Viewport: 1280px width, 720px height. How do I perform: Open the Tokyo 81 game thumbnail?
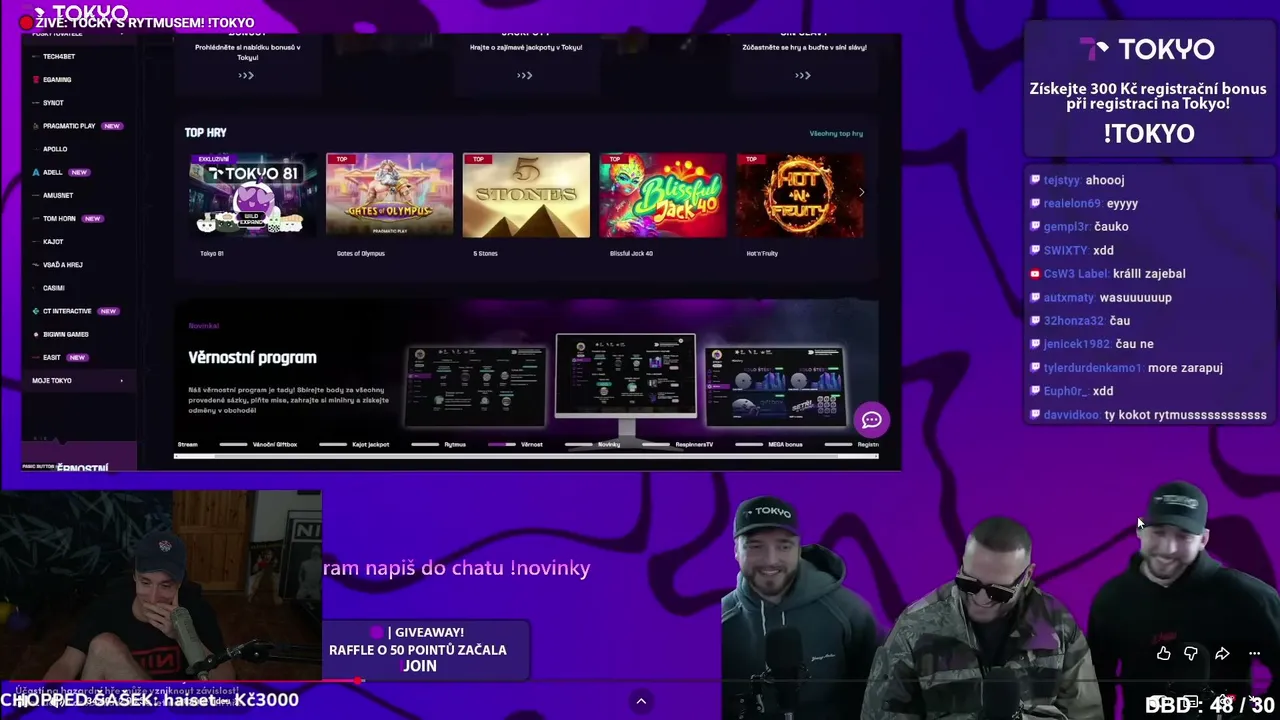[253, 195]
